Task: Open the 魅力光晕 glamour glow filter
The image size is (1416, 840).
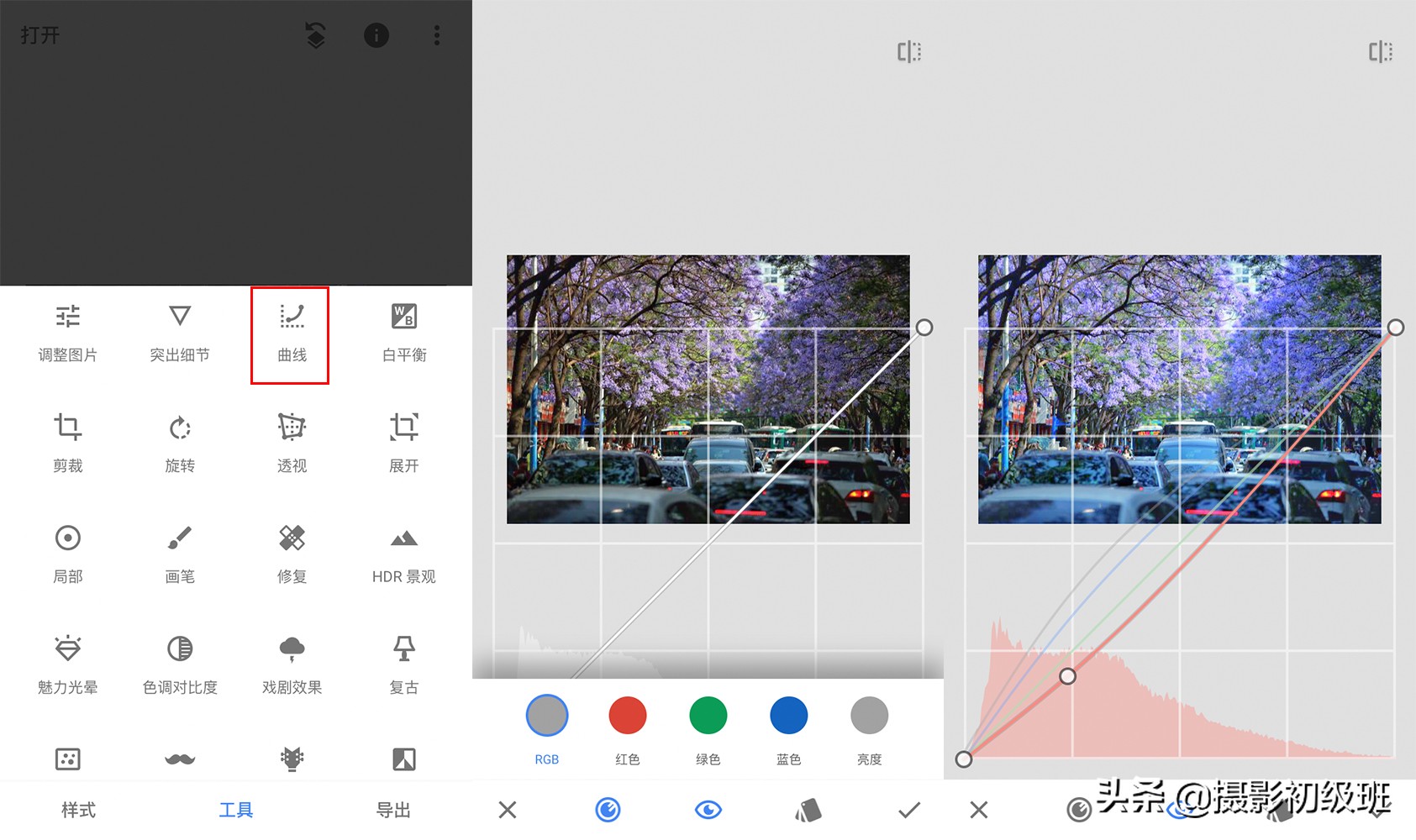Action: point(68,666)
